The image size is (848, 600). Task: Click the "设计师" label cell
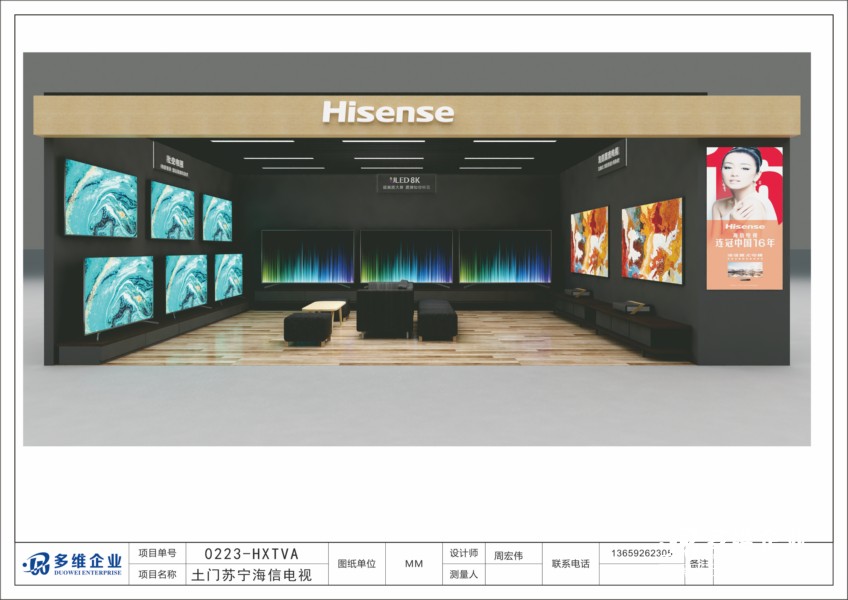[464, 553]
